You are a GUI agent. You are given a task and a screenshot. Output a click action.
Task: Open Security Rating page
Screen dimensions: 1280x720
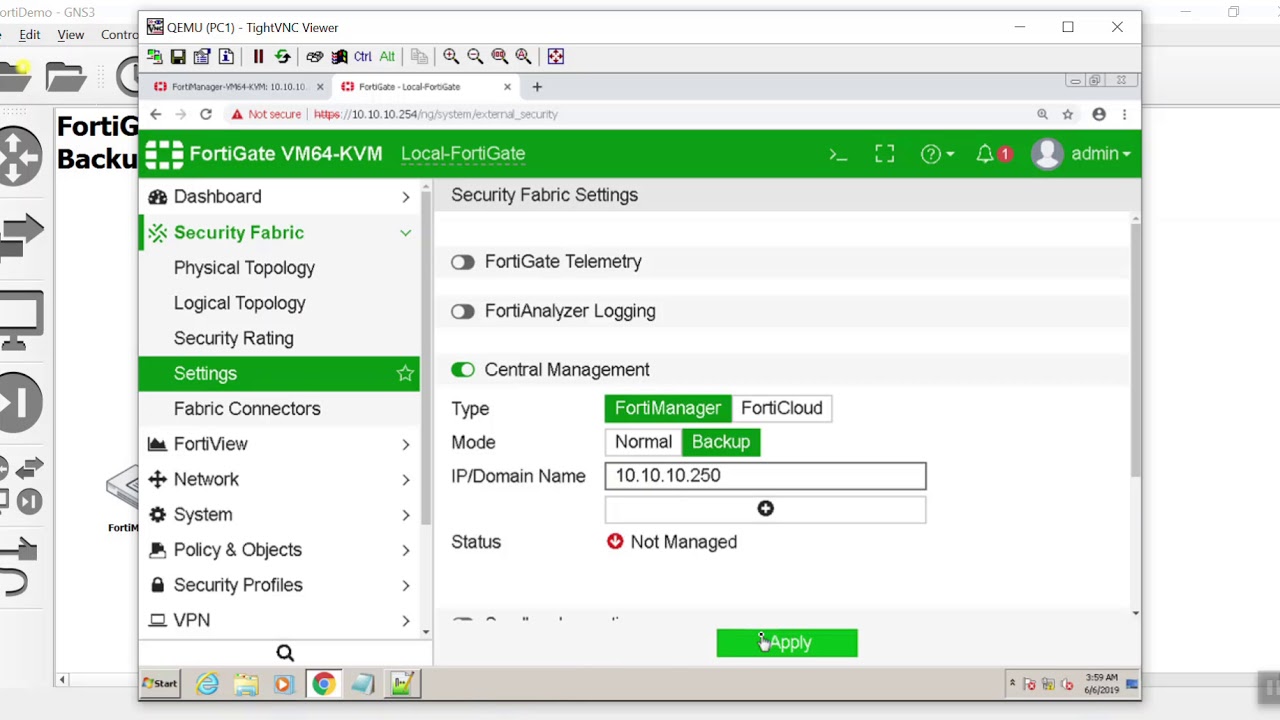(x=234, y=338)
